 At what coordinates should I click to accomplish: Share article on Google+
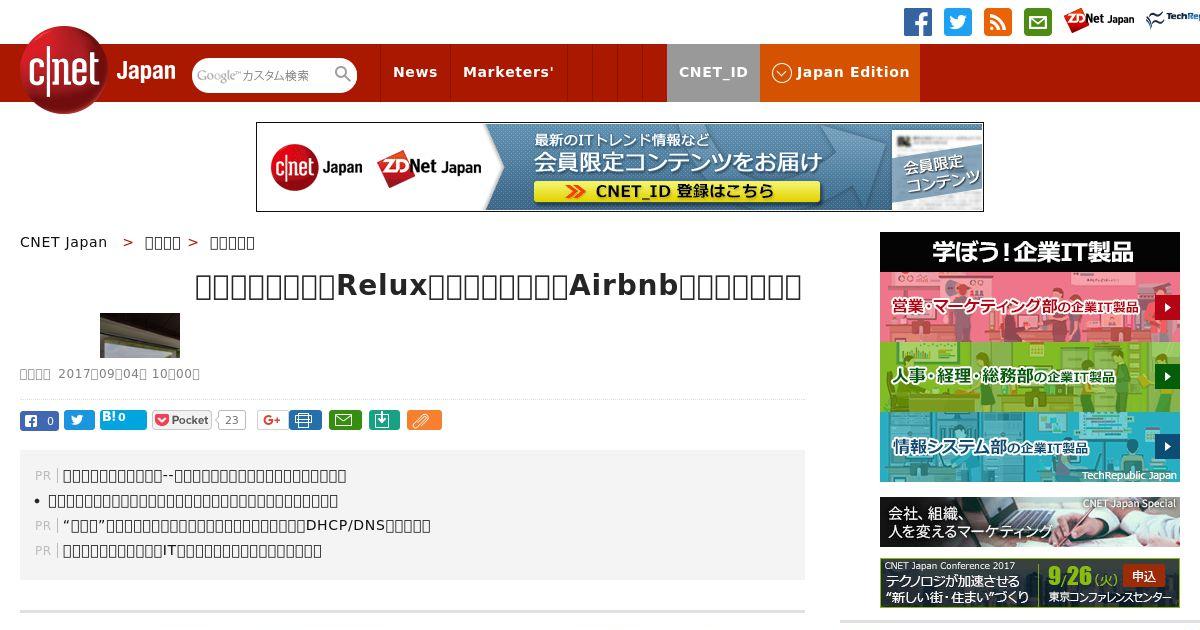[x=271, y=420]
